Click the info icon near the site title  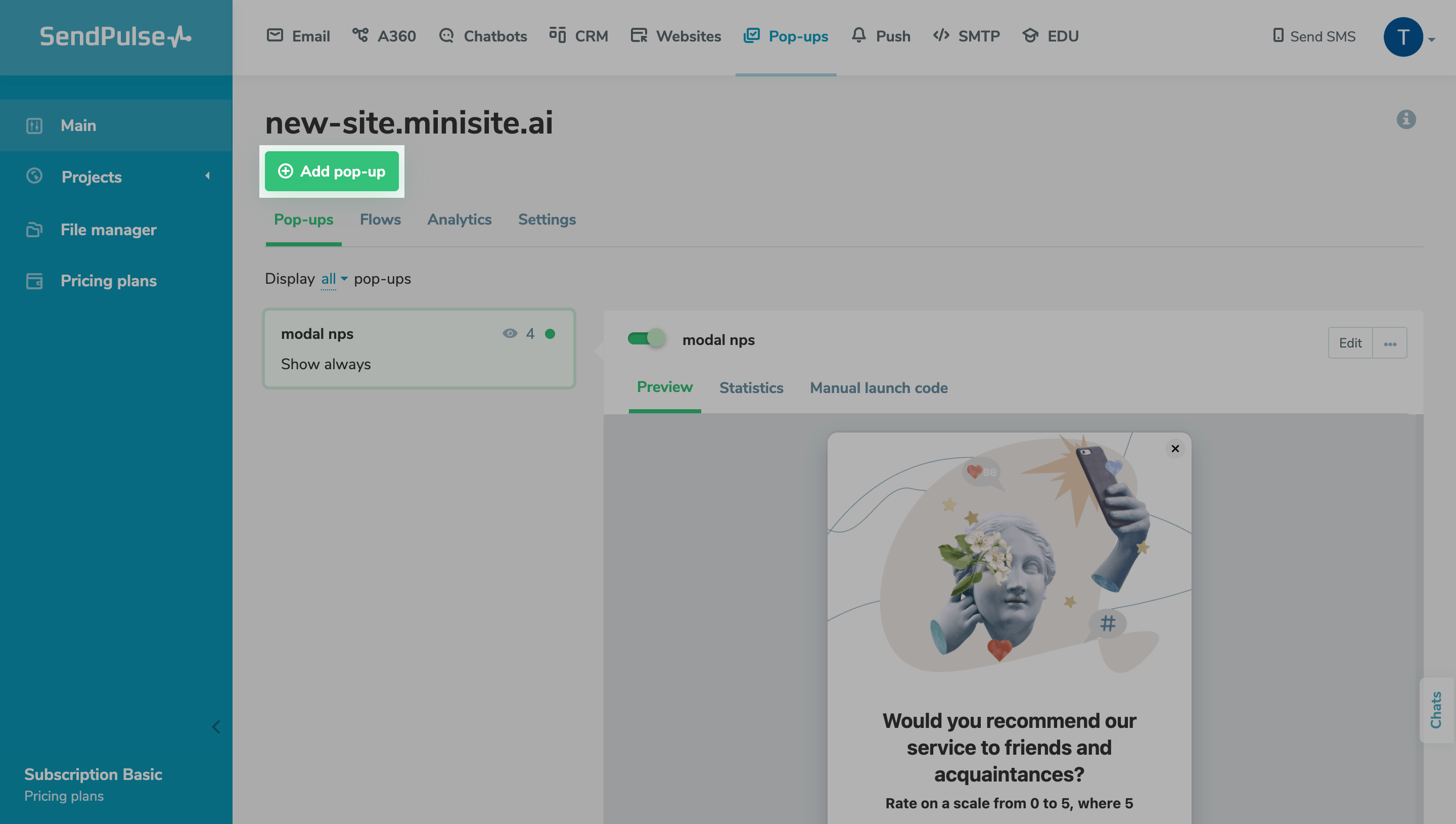pyautogui.click(x=1407, y=119)
